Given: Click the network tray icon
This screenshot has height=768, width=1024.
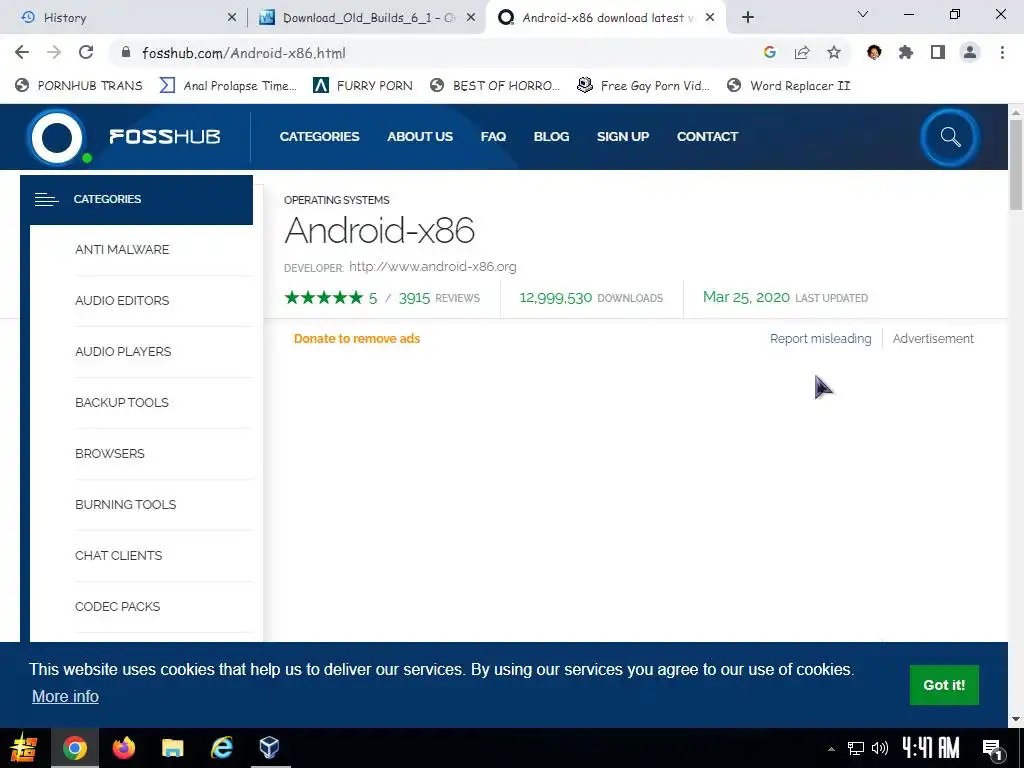Looking at the screenshot, I should click(x=856, y=748).
